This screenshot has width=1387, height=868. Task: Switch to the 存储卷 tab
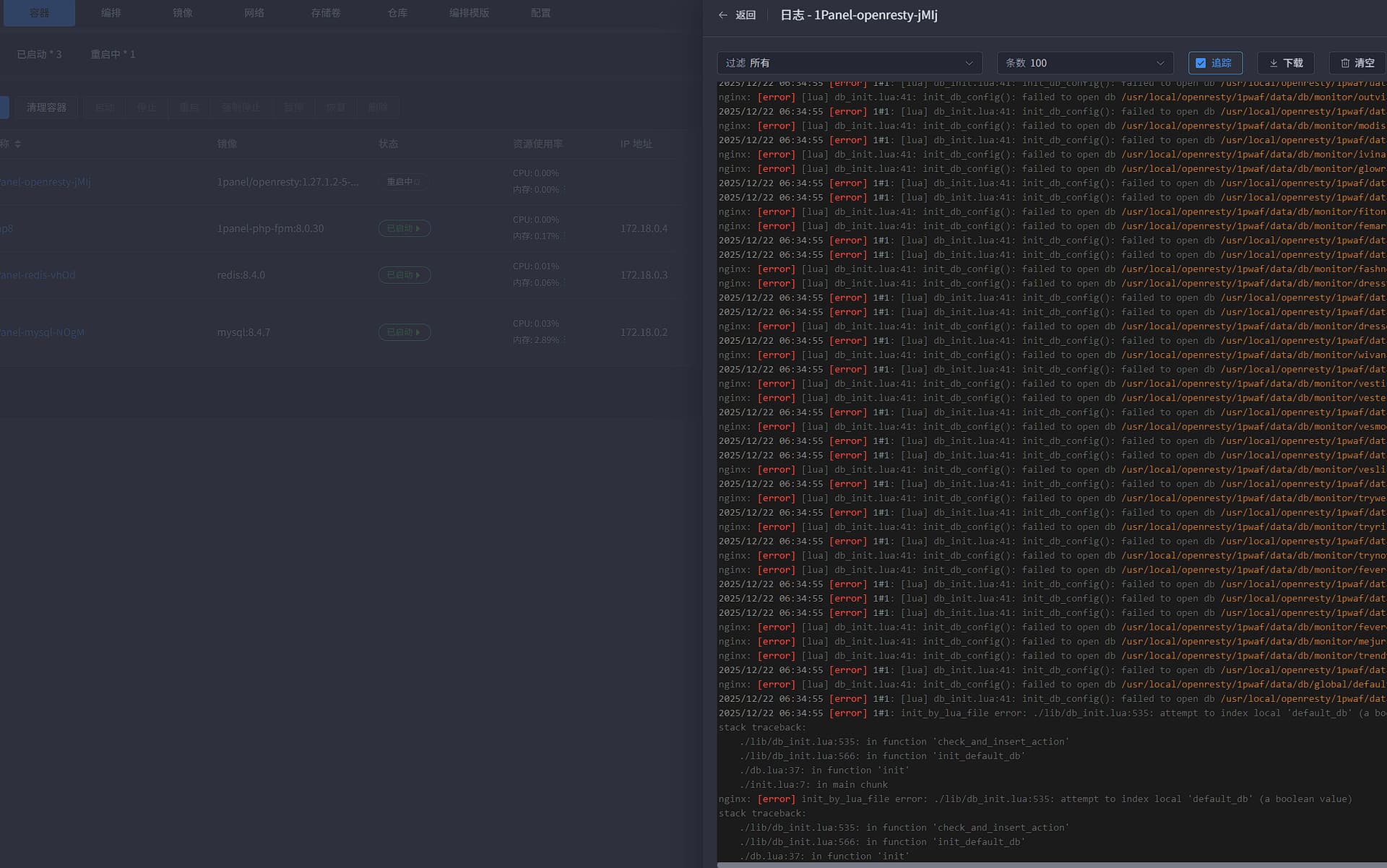tap(325, 13)
